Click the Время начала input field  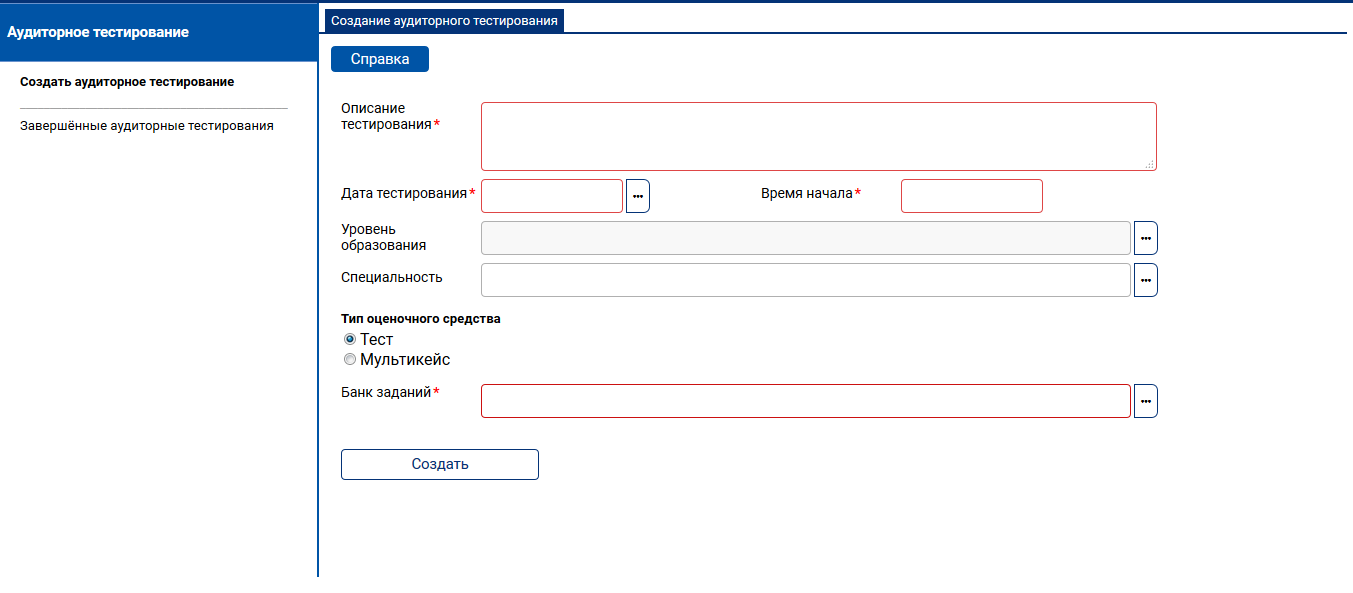(x=971, y=196)
